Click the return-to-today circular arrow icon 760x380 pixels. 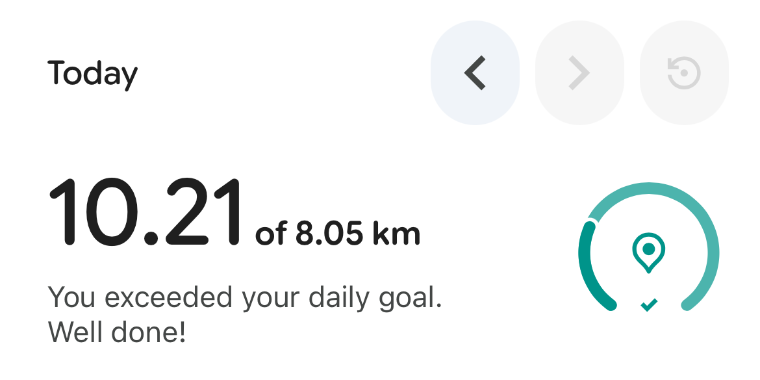(x=684, y=73)
